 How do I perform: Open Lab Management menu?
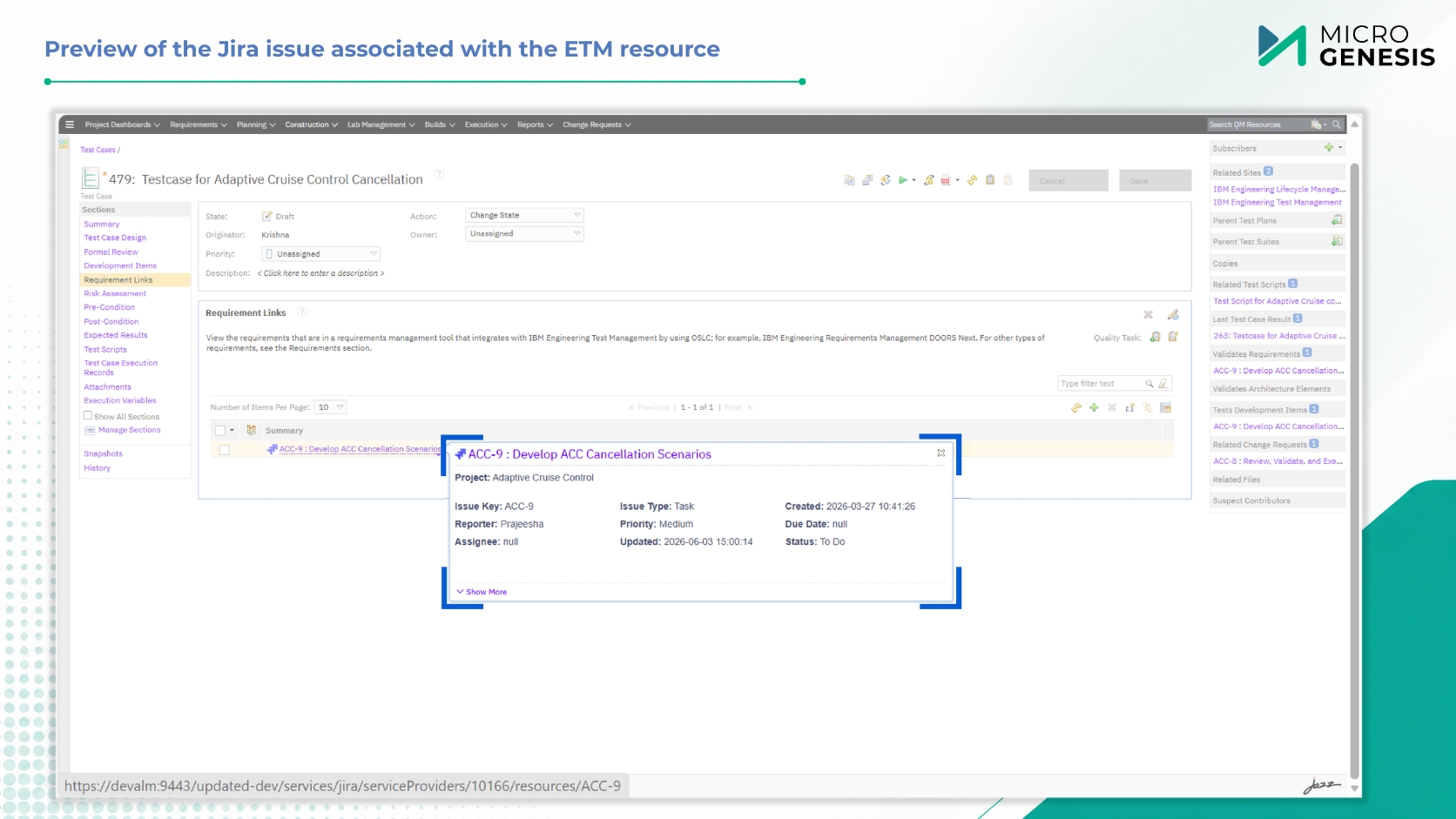point(381,124)
